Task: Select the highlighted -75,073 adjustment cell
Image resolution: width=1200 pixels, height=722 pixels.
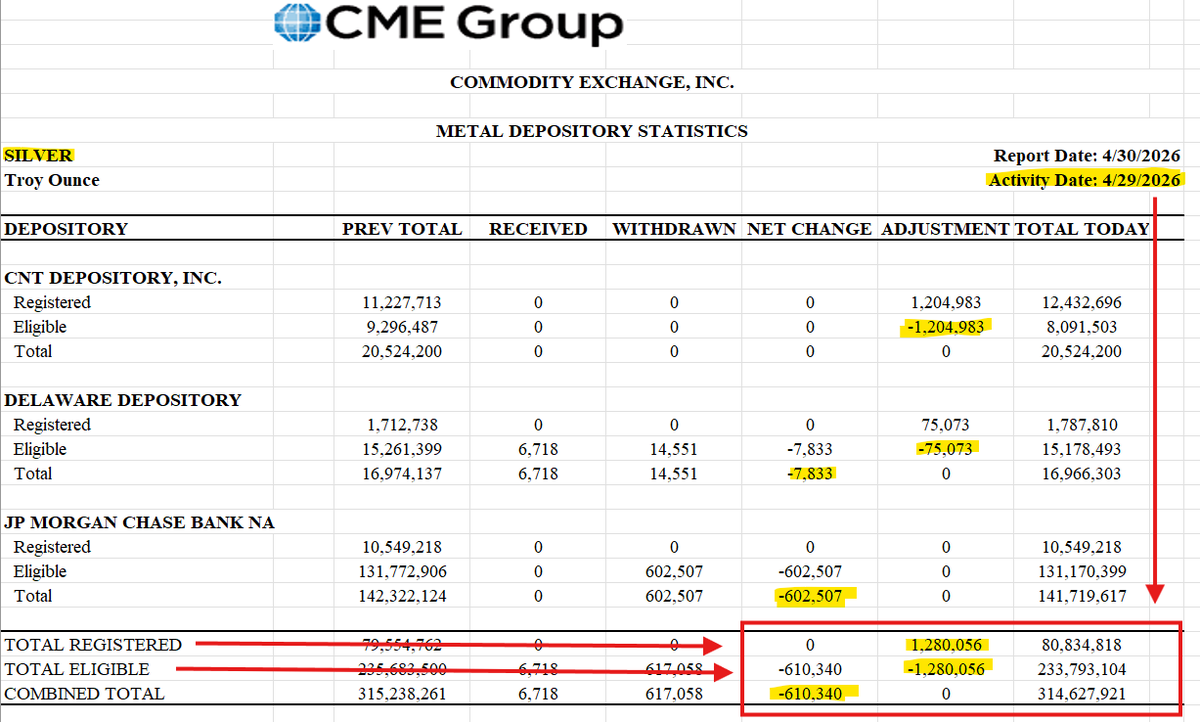Action: tap(945, 449)
